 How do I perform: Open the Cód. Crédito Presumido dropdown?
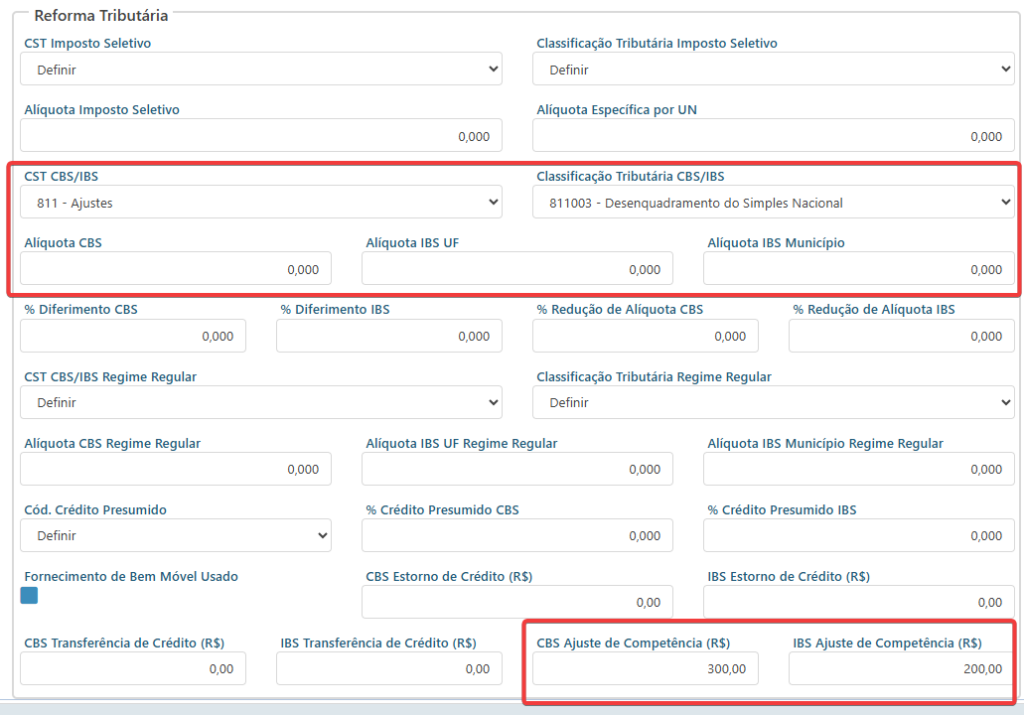pos(176,535)
